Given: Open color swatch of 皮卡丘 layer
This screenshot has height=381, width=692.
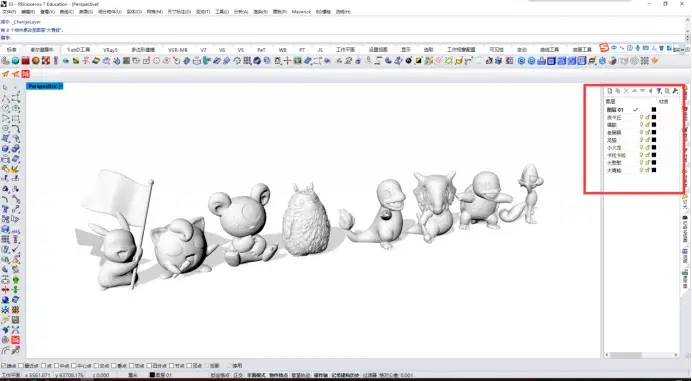Looking at the screenshot, I should [x=654, y=117].
